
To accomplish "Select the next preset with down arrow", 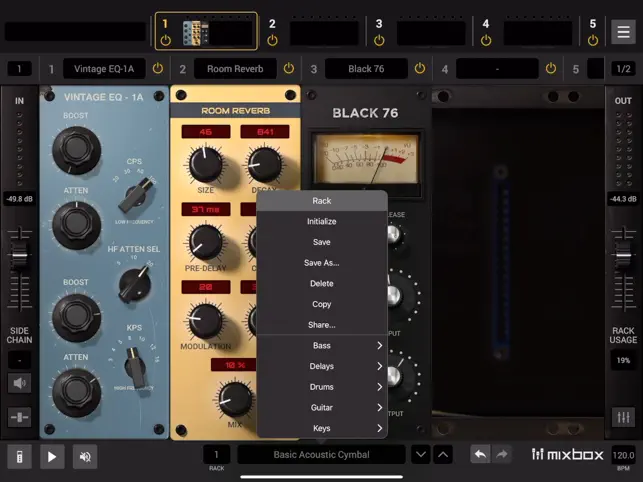I will click(x=421, y=455).
